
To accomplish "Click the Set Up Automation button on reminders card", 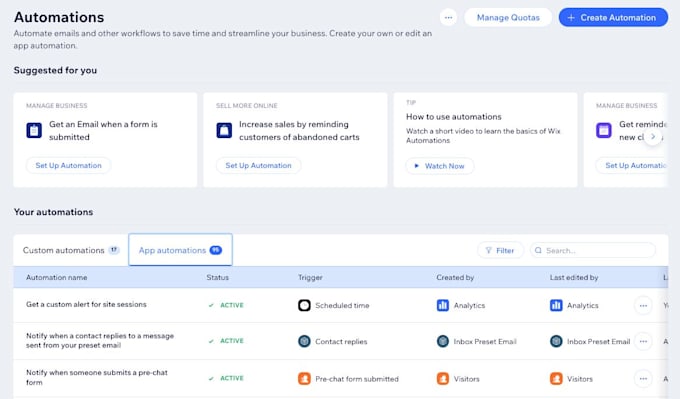I will pos(632,165).
